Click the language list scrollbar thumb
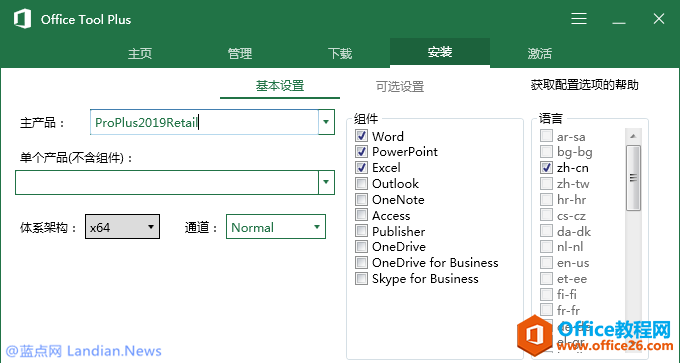 633,178
